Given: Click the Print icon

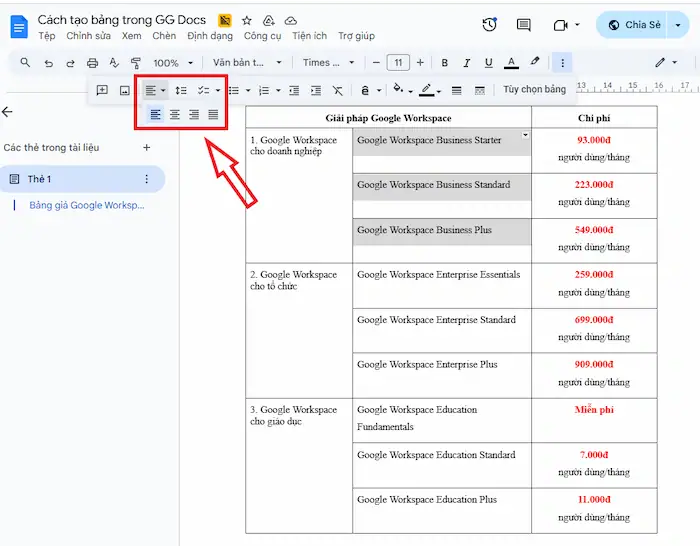Looking at the screenshot, I should [x=92, y=63].
